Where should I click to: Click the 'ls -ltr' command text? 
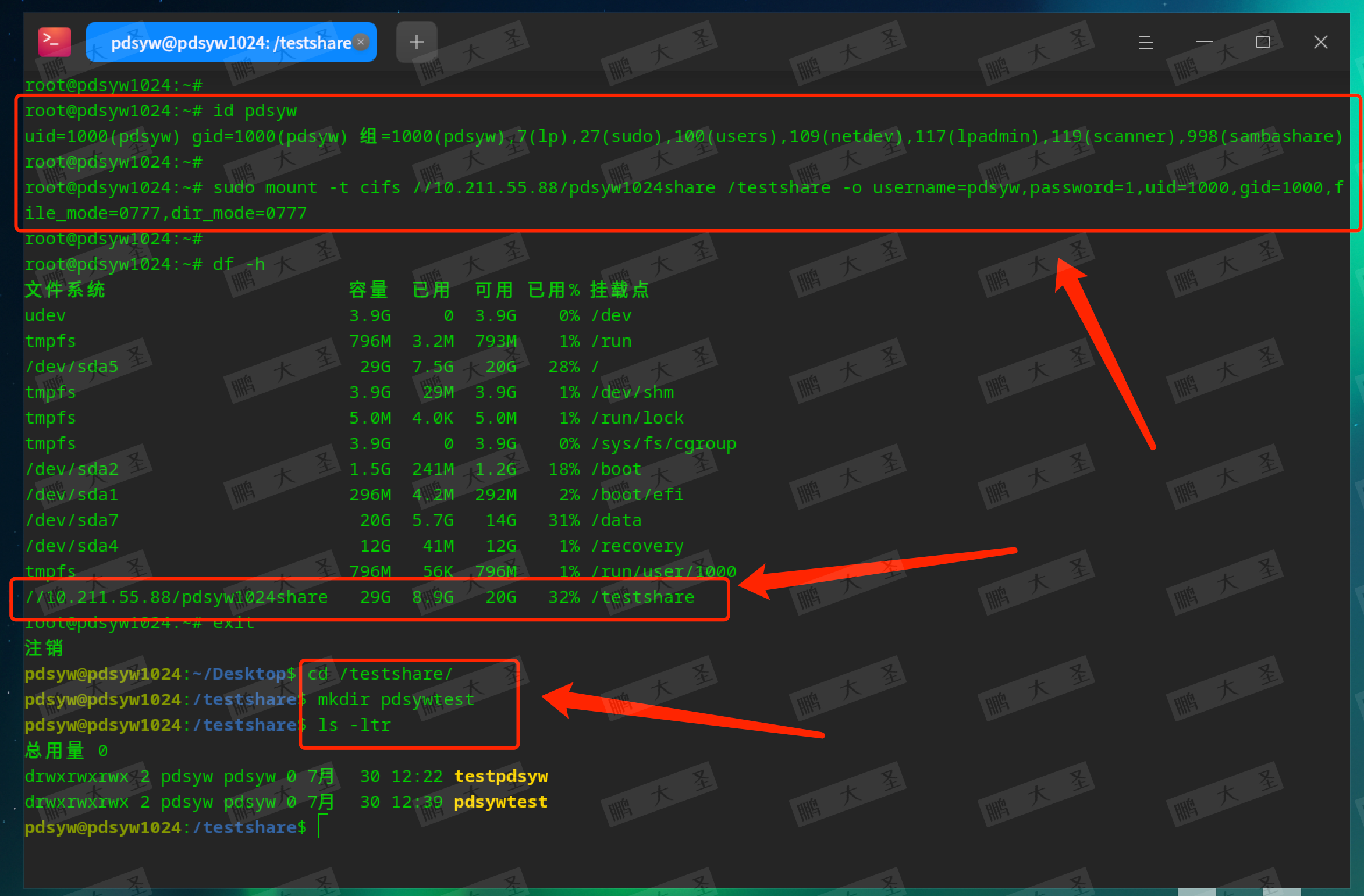354,725
